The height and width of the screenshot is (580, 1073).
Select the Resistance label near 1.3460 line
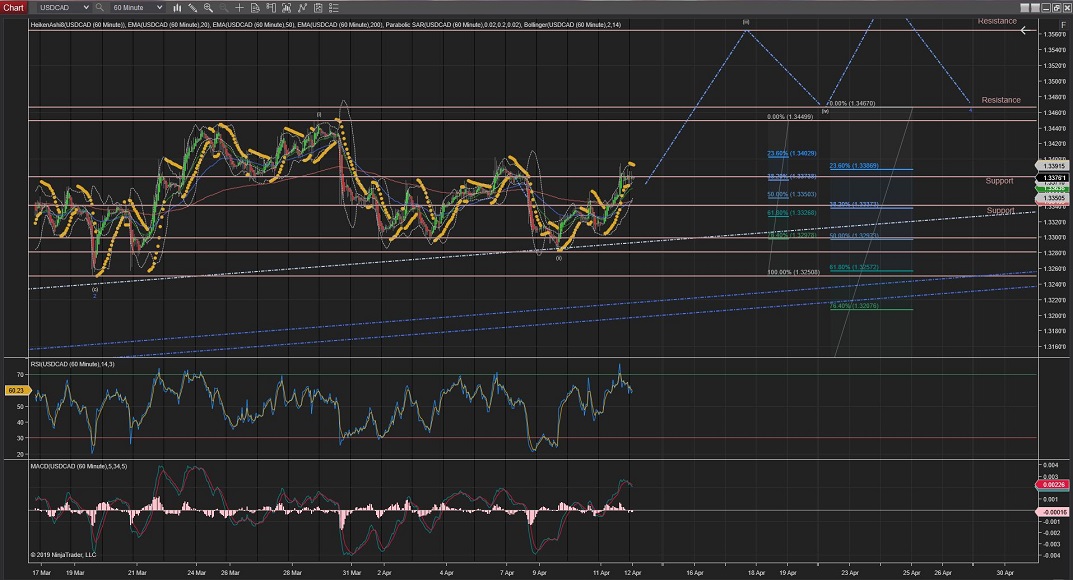[x=1000, y=100]
